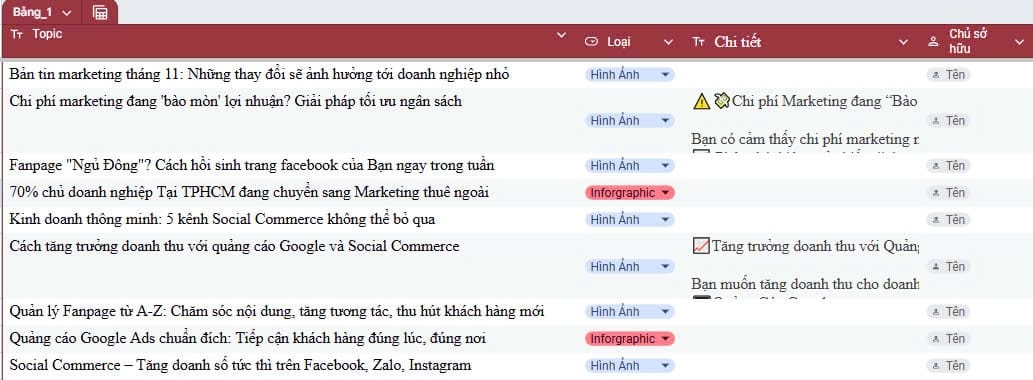Click the table view icon beside Bảng_1
Viewport: 1033px width, 380px height.
point(100,13)
